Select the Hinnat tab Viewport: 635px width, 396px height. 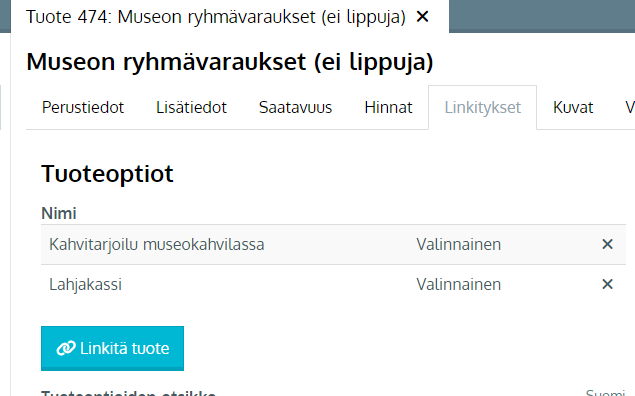[388, 108]
